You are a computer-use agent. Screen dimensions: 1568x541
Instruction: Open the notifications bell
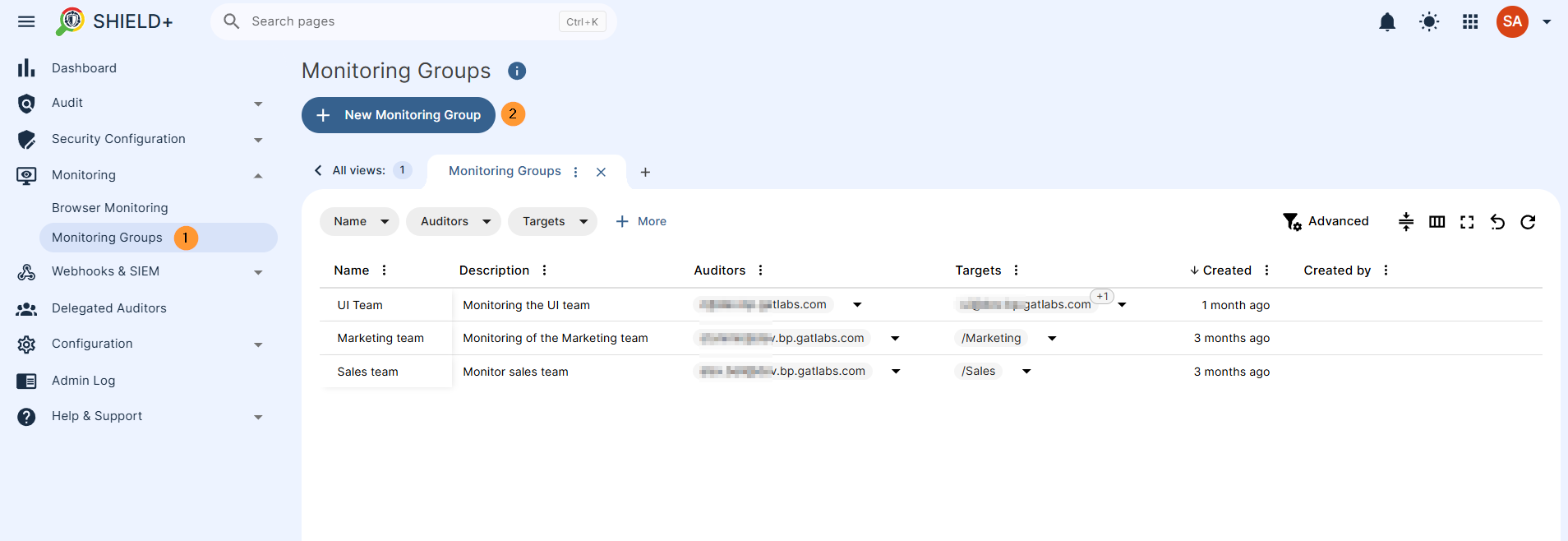[x=1387, y=22]
